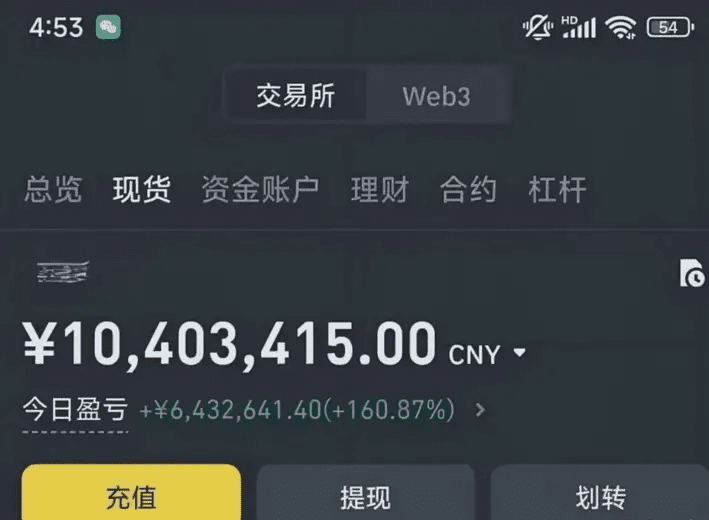Expand today's PnL details chevron

[x=480, y=410]
